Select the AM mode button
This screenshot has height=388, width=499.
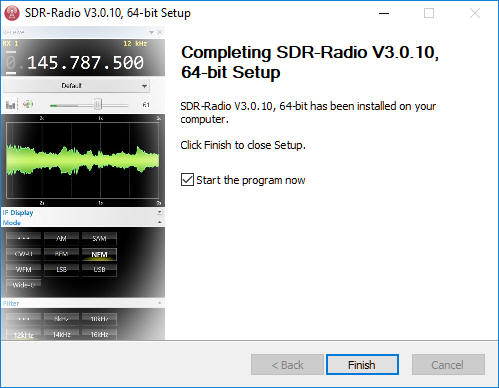[x=61, y=238]
